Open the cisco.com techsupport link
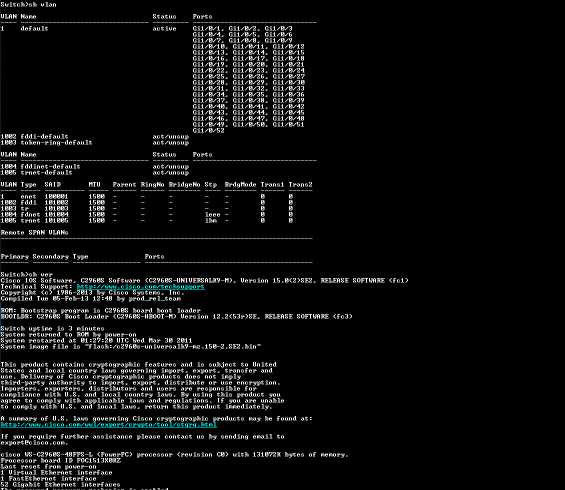Image resolution: width=565 pixels, height=490 pixels. point(141,287)
